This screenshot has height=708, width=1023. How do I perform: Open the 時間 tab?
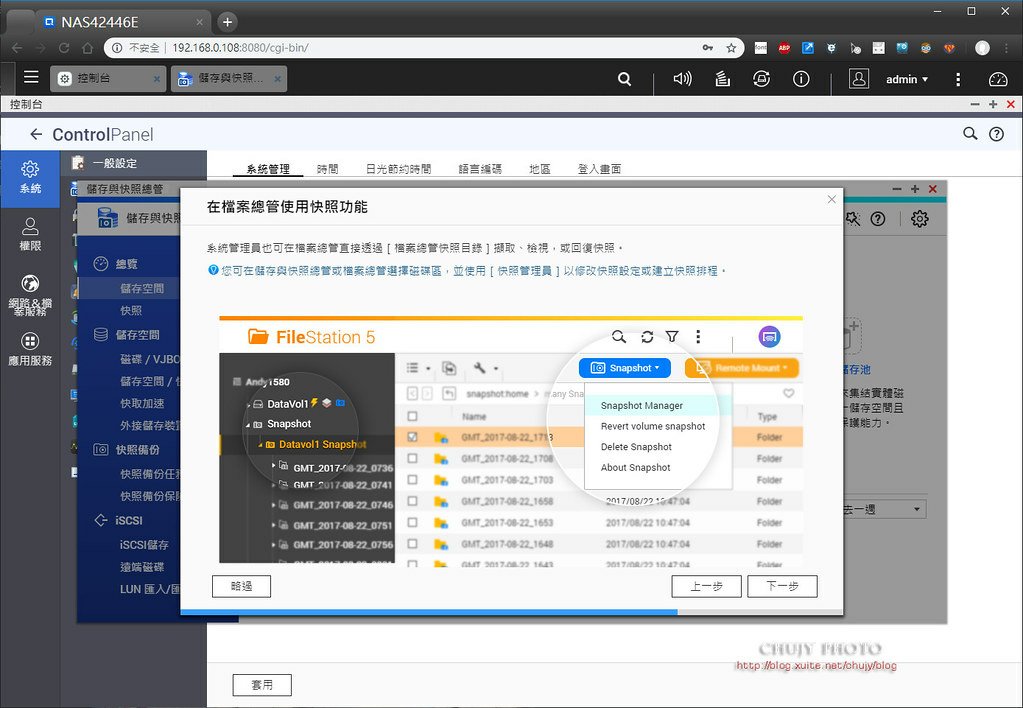pyautogui.click(x=328, y=169)
